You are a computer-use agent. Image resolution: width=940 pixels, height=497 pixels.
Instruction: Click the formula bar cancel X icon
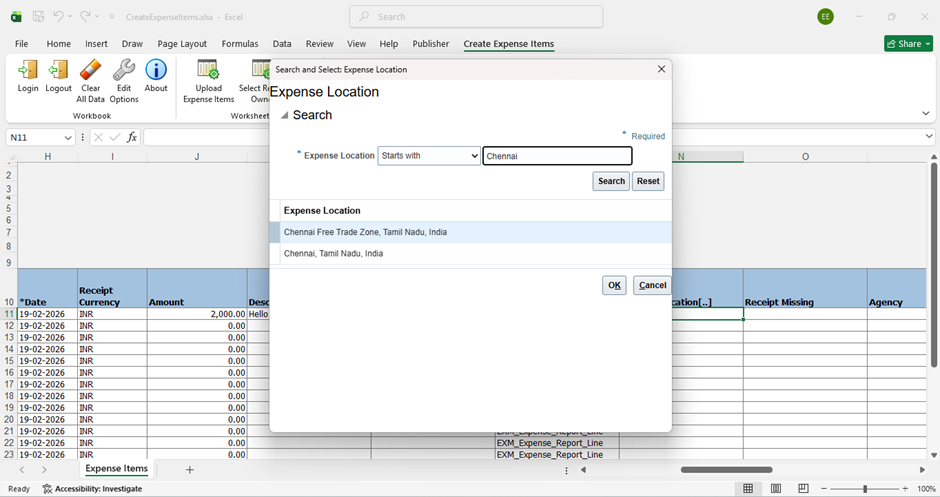(99, 137)
